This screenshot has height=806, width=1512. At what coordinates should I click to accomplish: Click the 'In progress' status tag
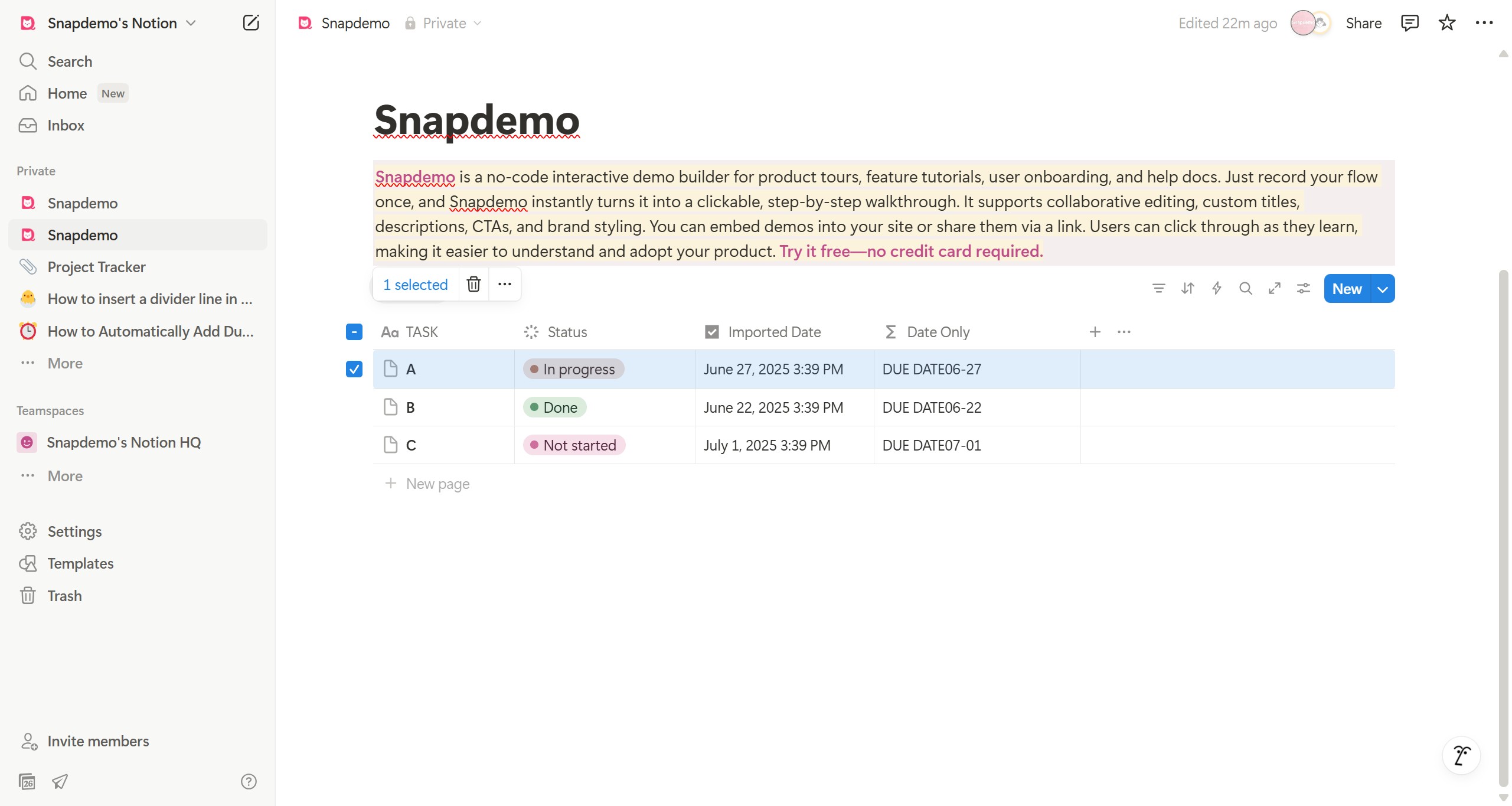point(573,369)
